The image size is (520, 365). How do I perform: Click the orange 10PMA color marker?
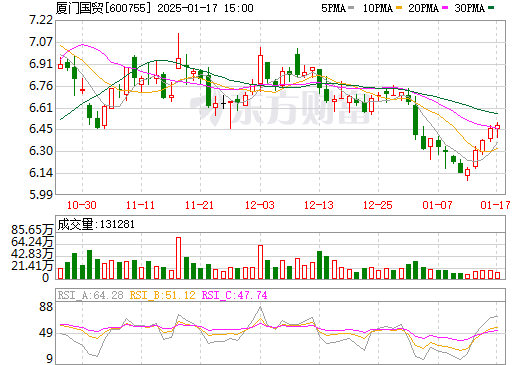pos(399,8)
